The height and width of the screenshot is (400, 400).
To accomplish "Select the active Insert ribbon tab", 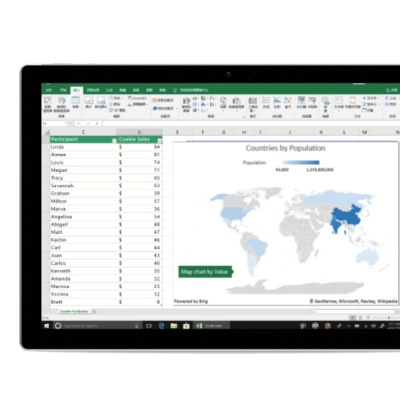I will point(77,90).
